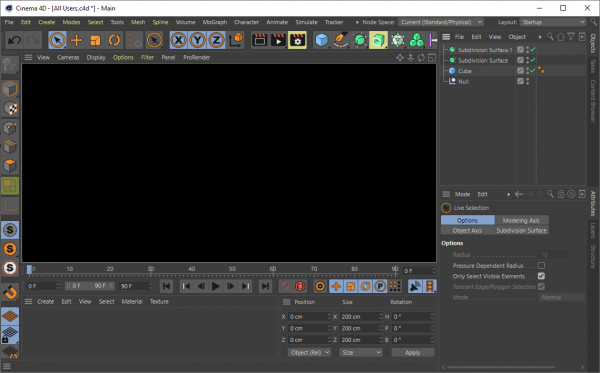Viewport: 600px width, 373px height.
Task: Open the Layout Startup dropdown
Action: point(553,22)
